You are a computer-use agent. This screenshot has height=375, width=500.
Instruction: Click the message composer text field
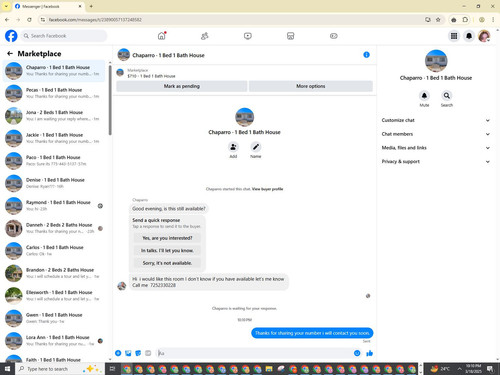pyautogui.click(x=255, y=353)
